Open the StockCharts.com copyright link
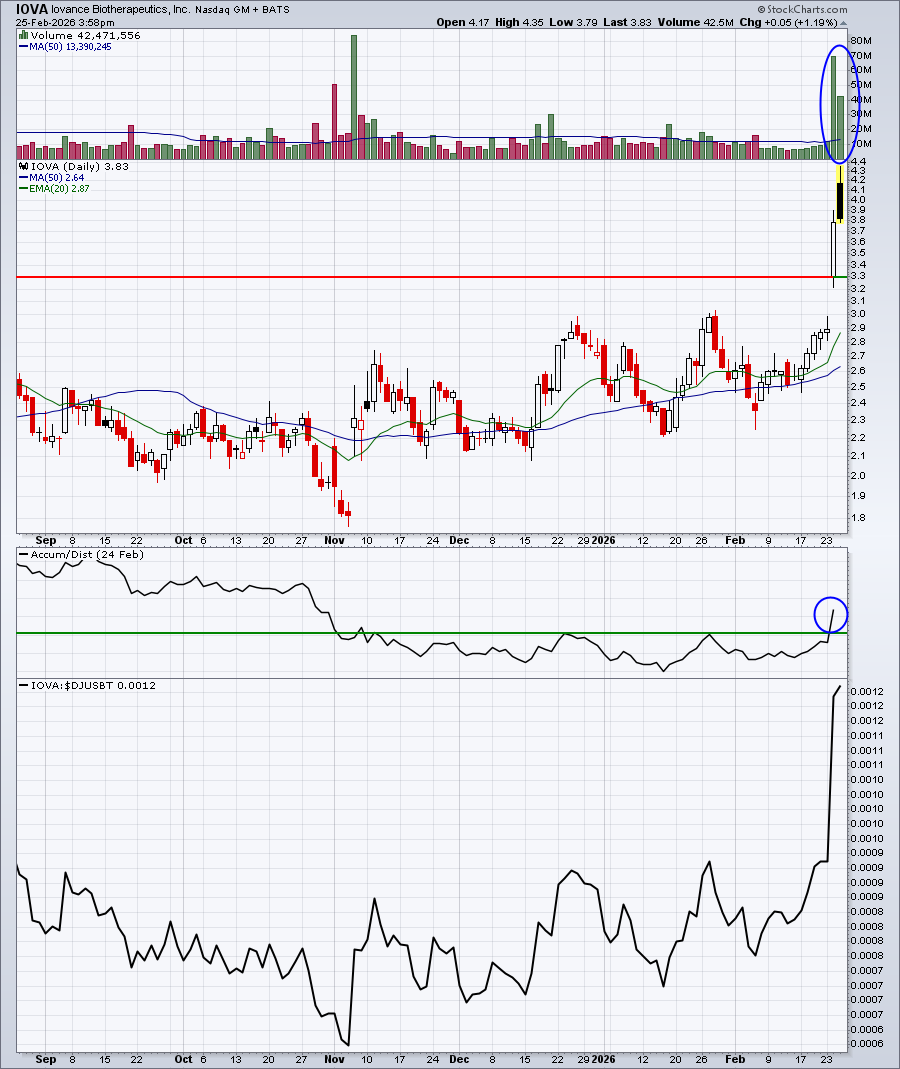The image size is (900, 1069). [802, 10]
